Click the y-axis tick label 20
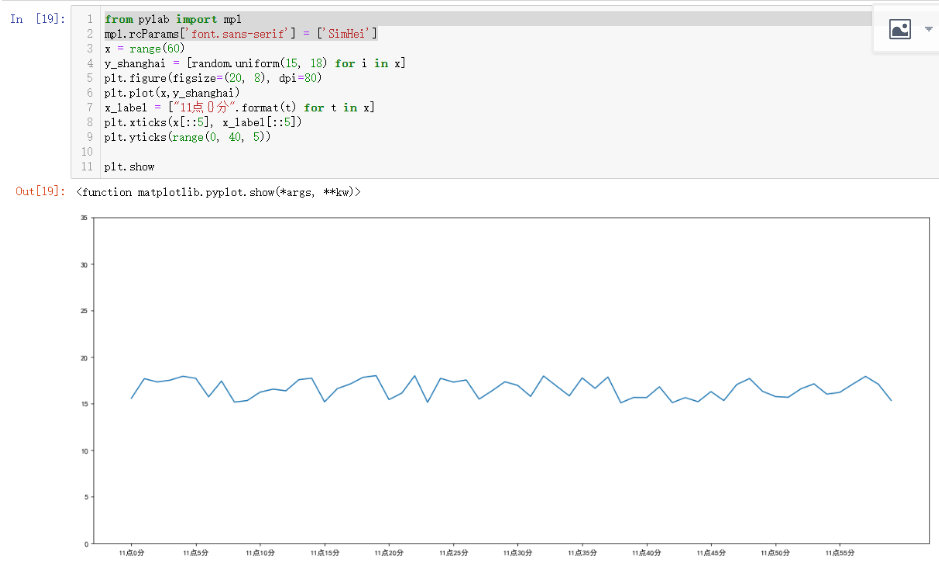939x564 pixels. pyautogui.click(x=84, y=357)
